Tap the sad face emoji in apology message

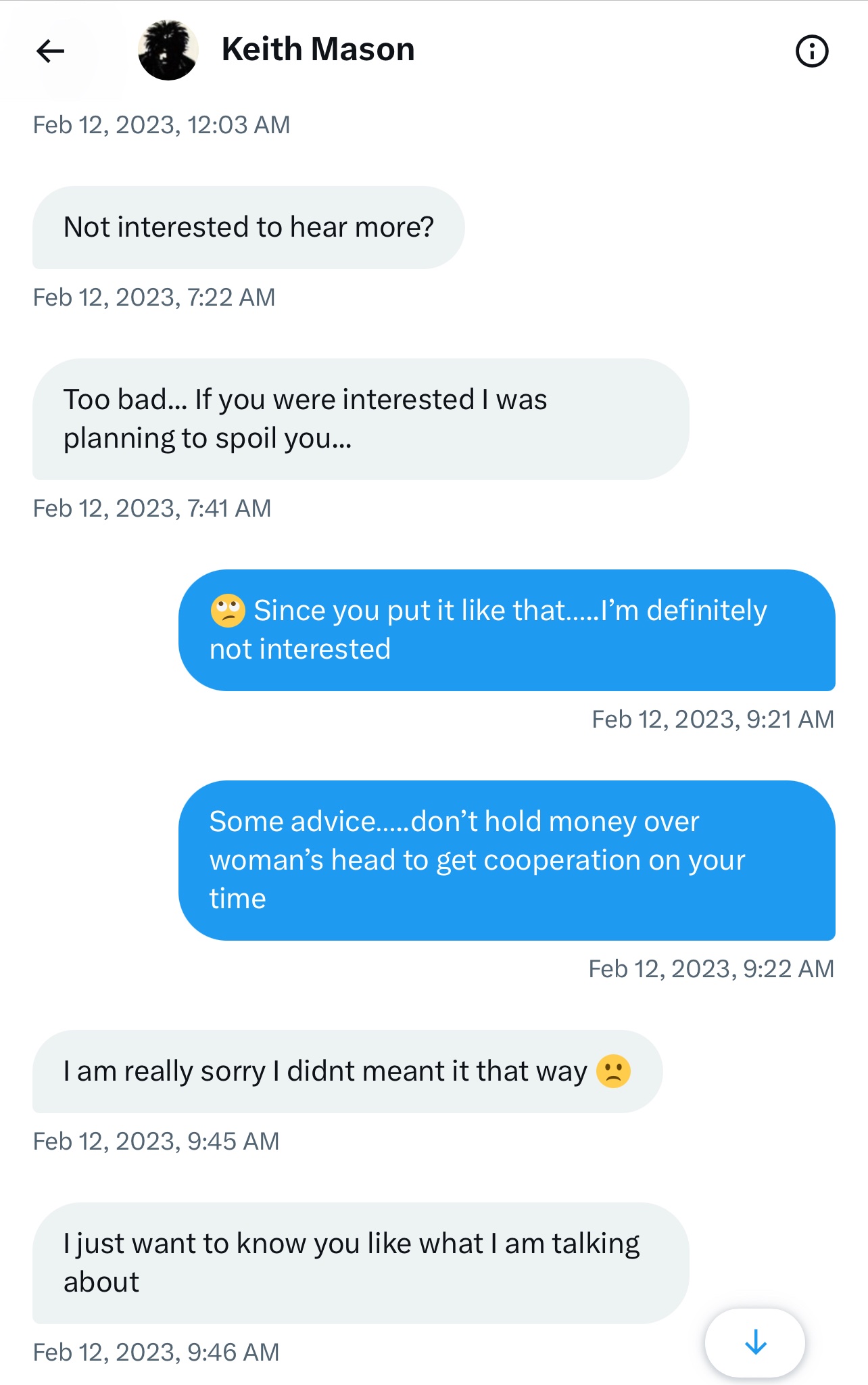tap(613, 1071)
